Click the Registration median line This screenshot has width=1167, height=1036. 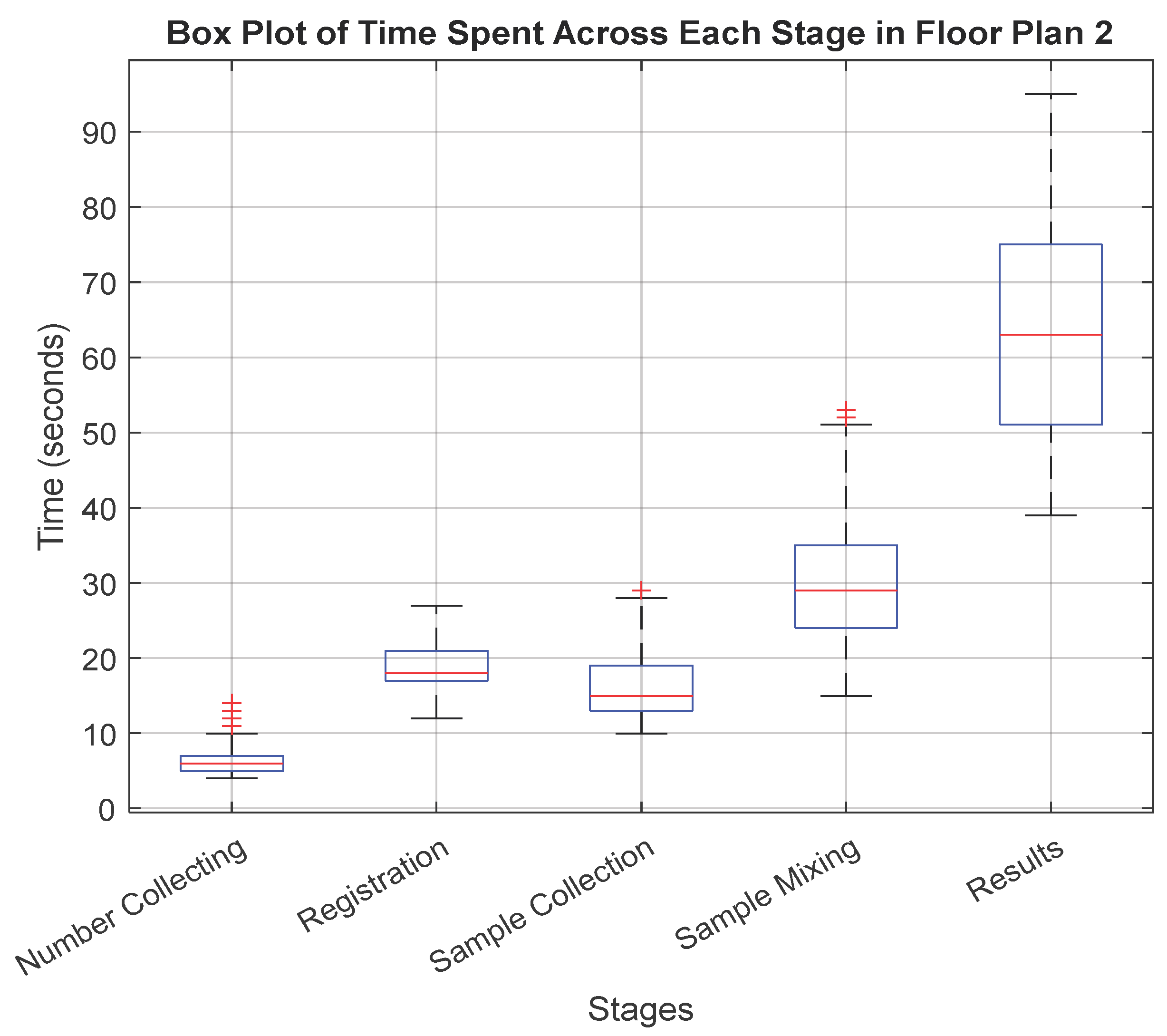pyautogui.click(x=436, y=673)
